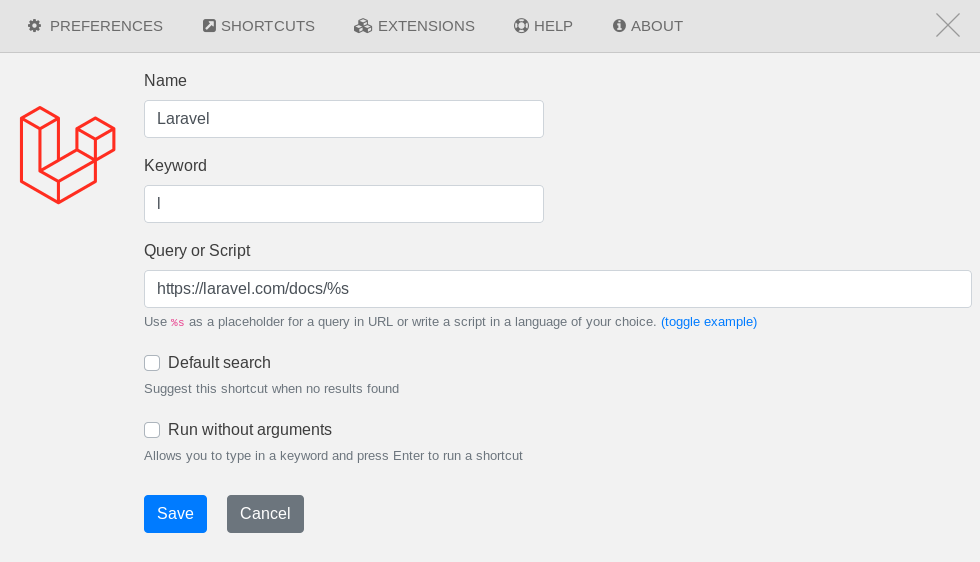980x562 pixels.
Task: Click the "Run without arguments" label text
Action: coord(250,429)
